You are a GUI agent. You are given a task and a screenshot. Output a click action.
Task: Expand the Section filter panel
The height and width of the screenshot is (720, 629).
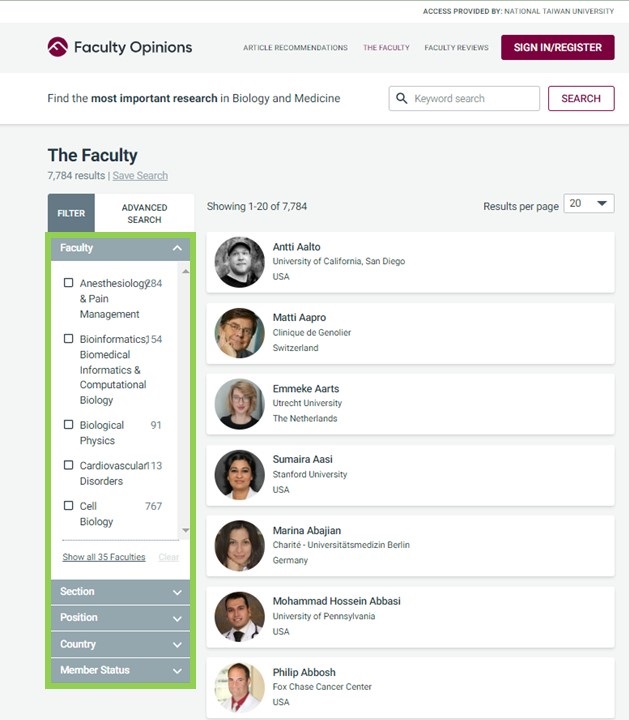coord(120,592)
